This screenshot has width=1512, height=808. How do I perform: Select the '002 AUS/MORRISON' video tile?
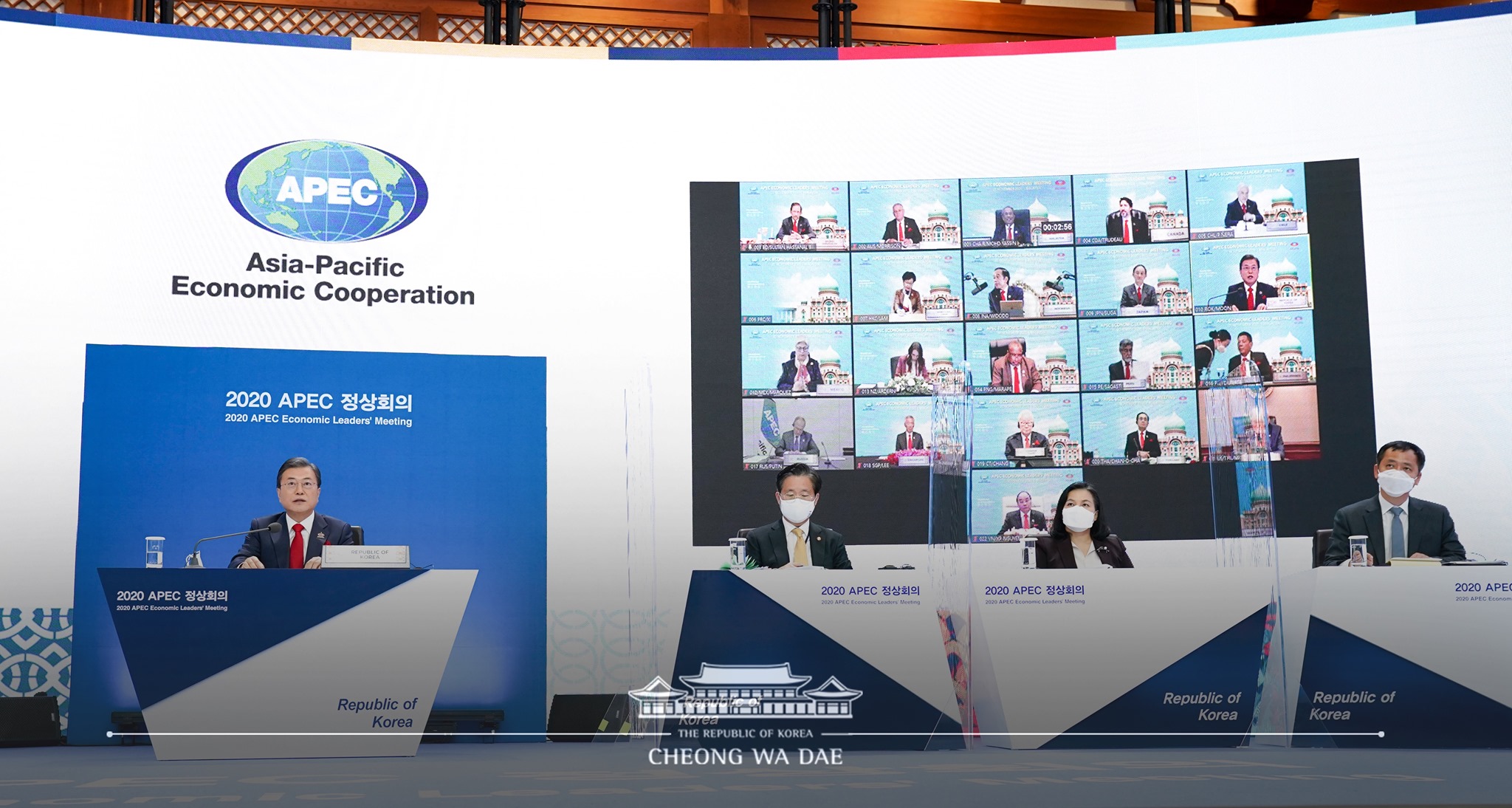904,215
